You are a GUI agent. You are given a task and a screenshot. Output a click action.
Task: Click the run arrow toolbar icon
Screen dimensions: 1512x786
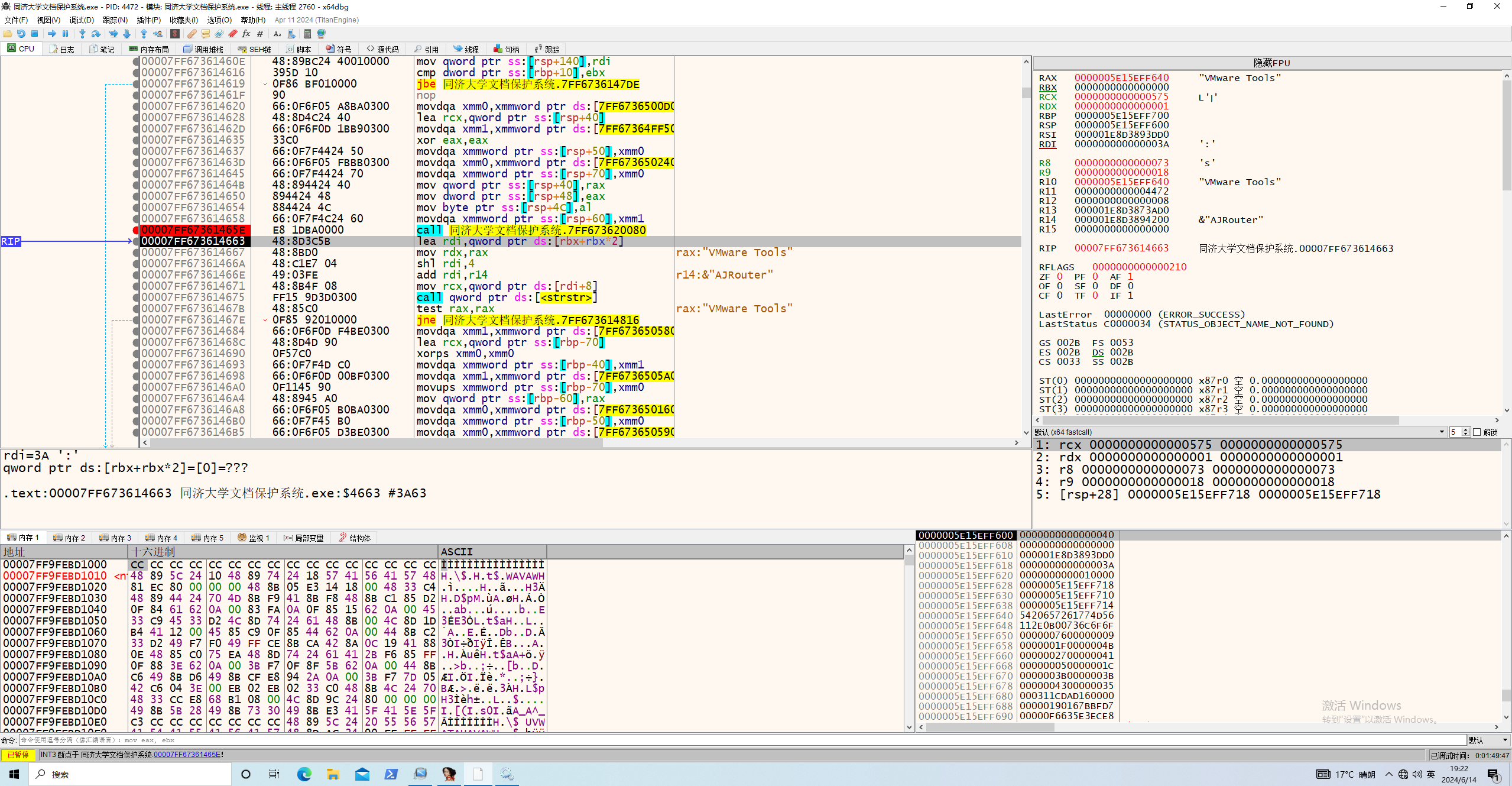click(x=52, y=34)
